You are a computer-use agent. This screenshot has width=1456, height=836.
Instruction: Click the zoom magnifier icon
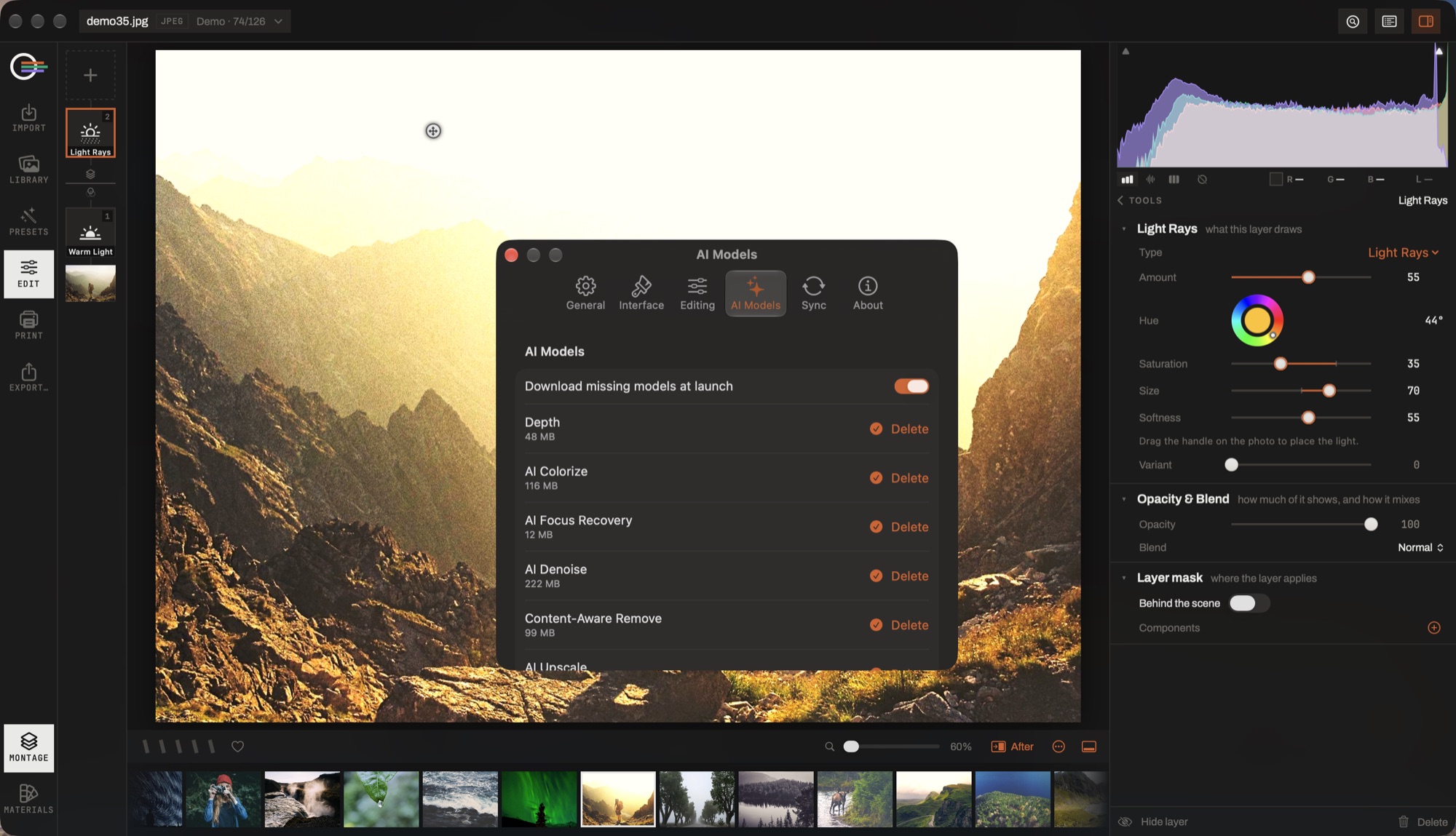click(829, 747)
